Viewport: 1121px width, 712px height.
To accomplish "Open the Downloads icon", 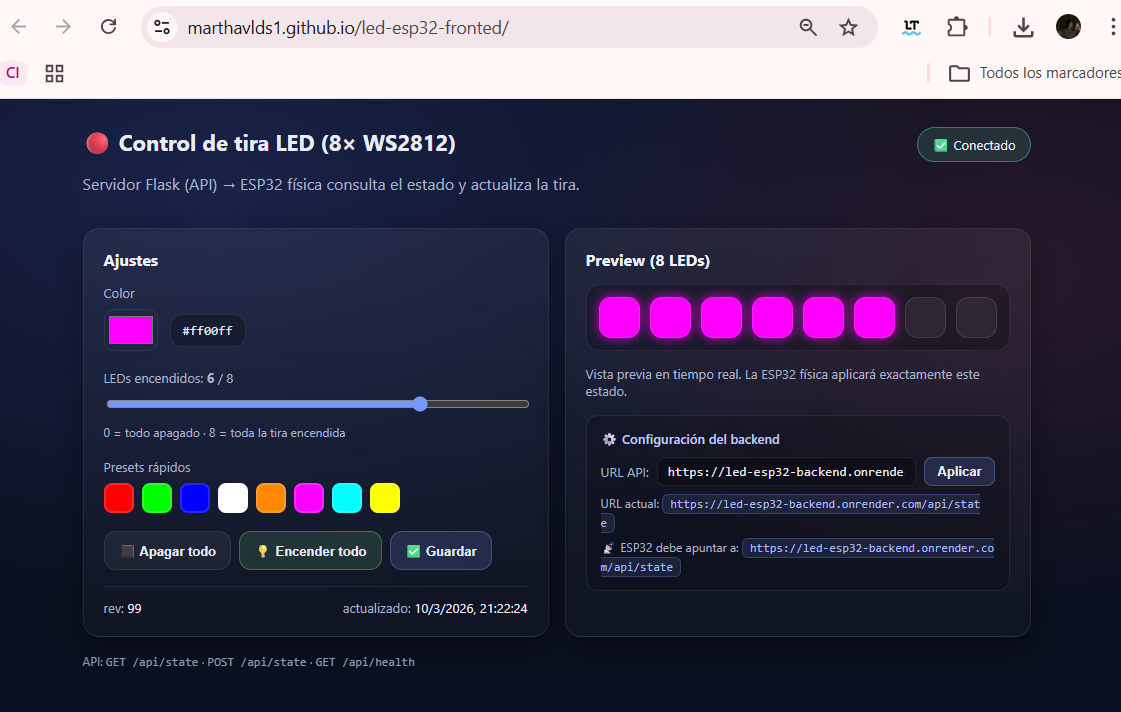I will (x=1023, y=28).
